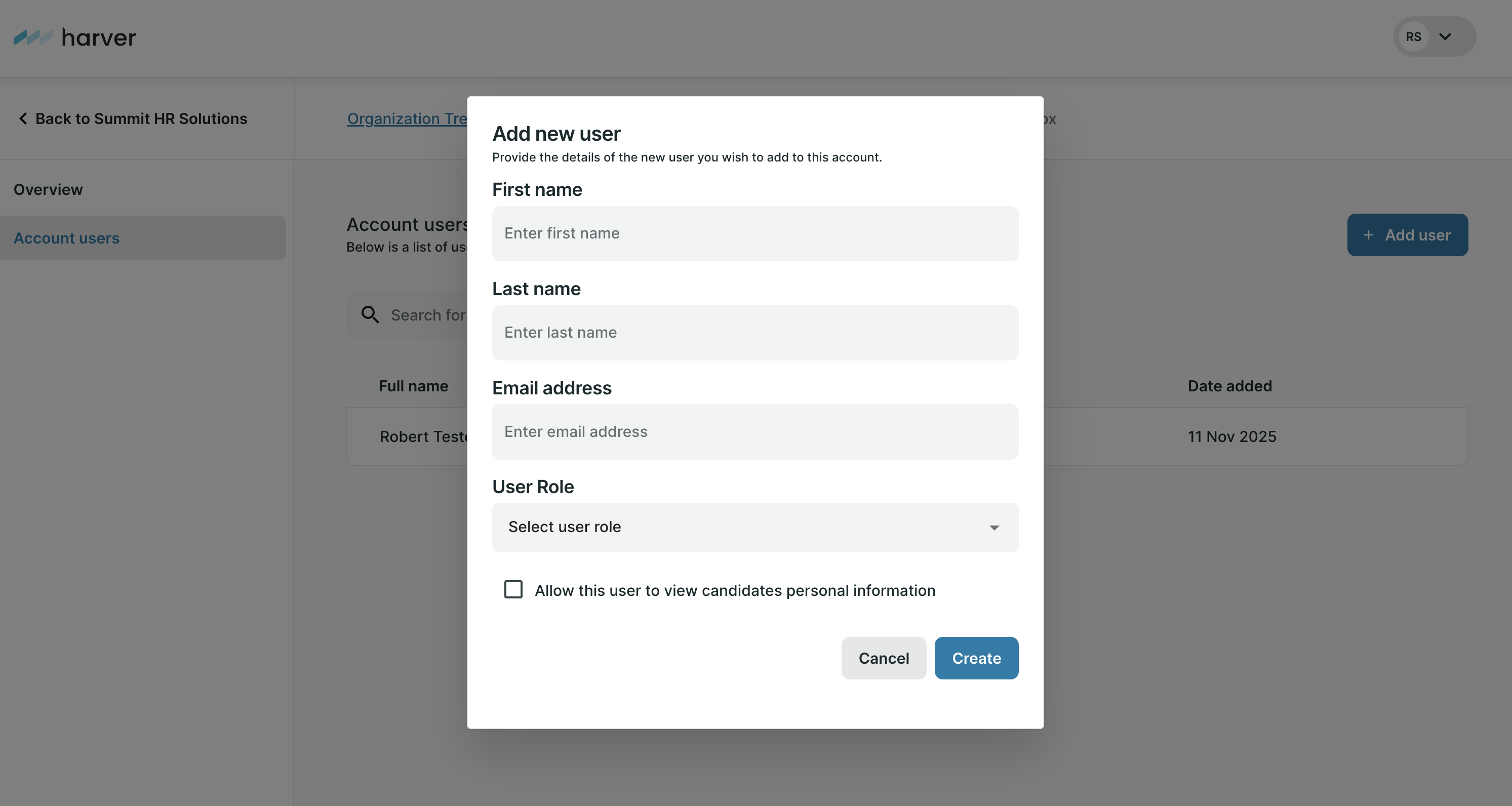The image size is (1512, 806).
Task: Click the User Role dropdown arrow
Action: (x=993, y=528)
